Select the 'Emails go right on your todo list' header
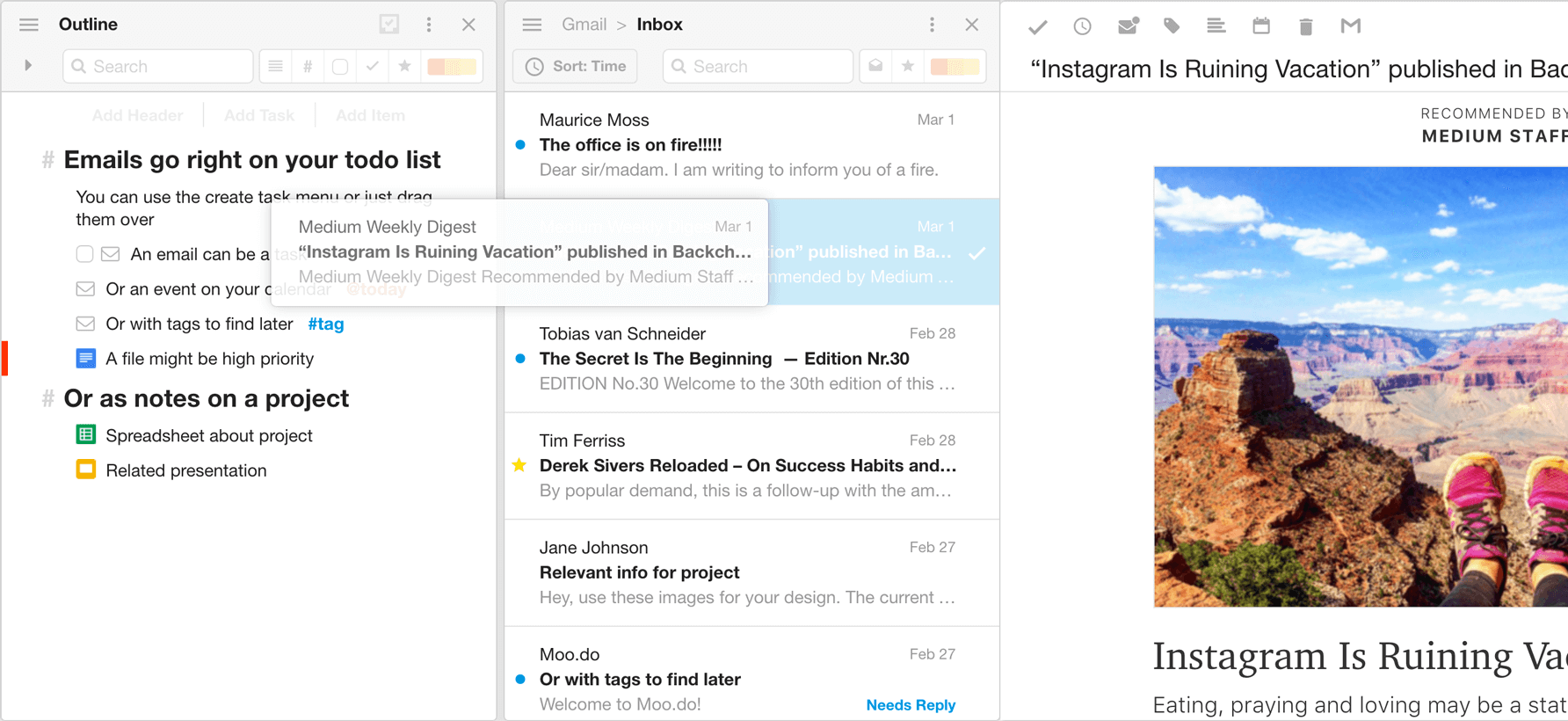The width and height of the screenshot is (1568, 721). tap(252, 160)
